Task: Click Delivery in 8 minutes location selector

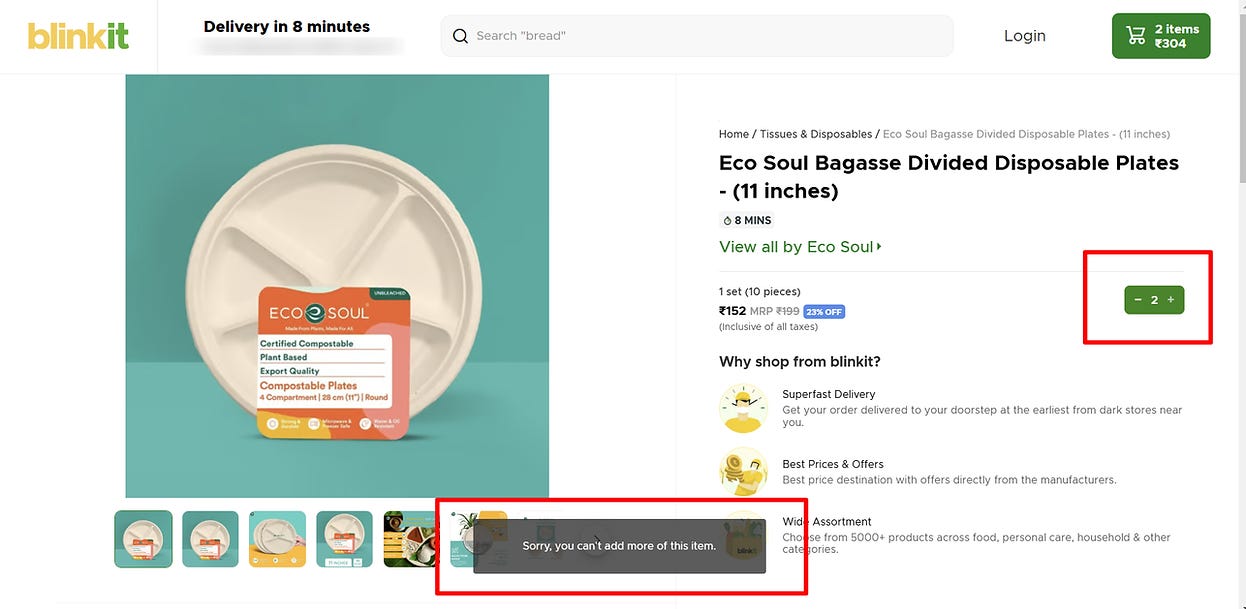Action: (x=287, y=27)
